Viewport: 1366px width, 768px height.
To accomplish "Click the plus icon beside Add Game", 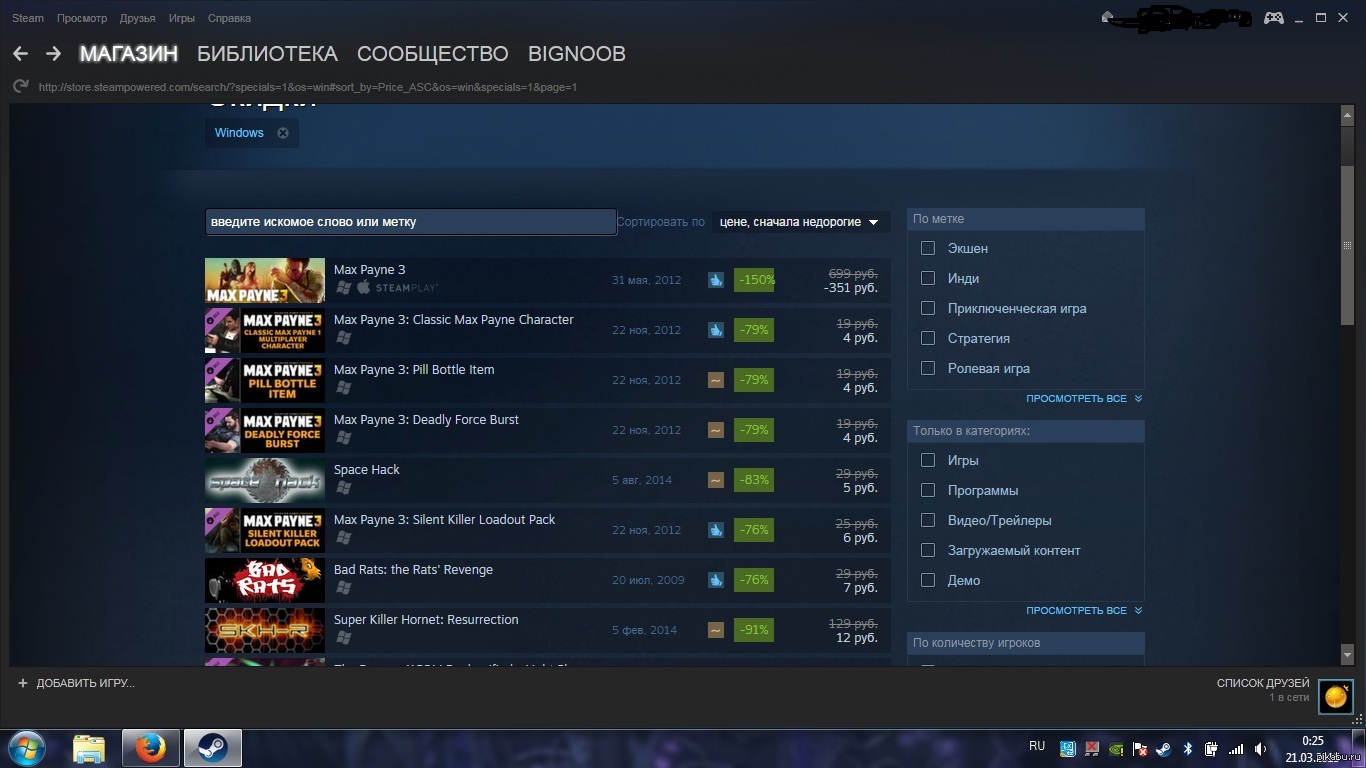I will [x=23, y=683].
